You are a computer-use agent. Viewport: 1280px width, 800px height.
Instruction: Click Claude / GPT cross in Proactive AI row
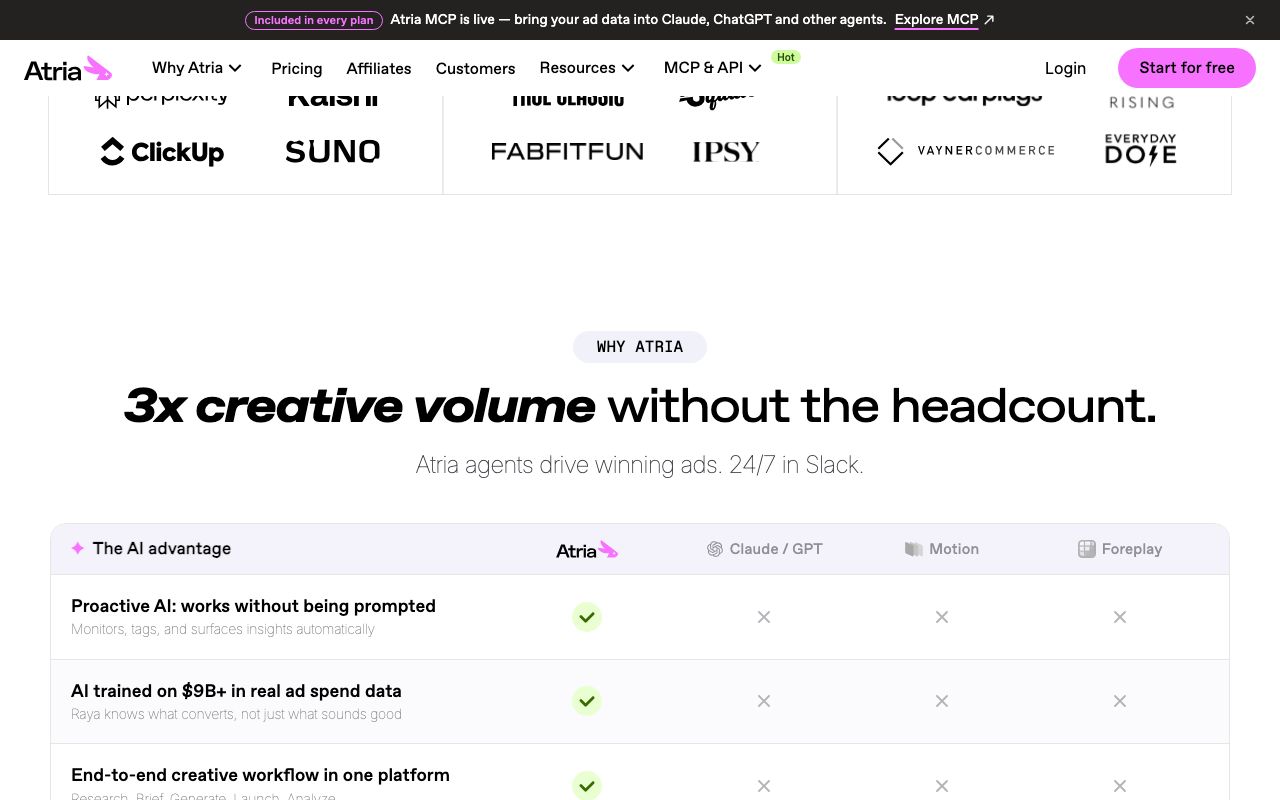point(764,617)
